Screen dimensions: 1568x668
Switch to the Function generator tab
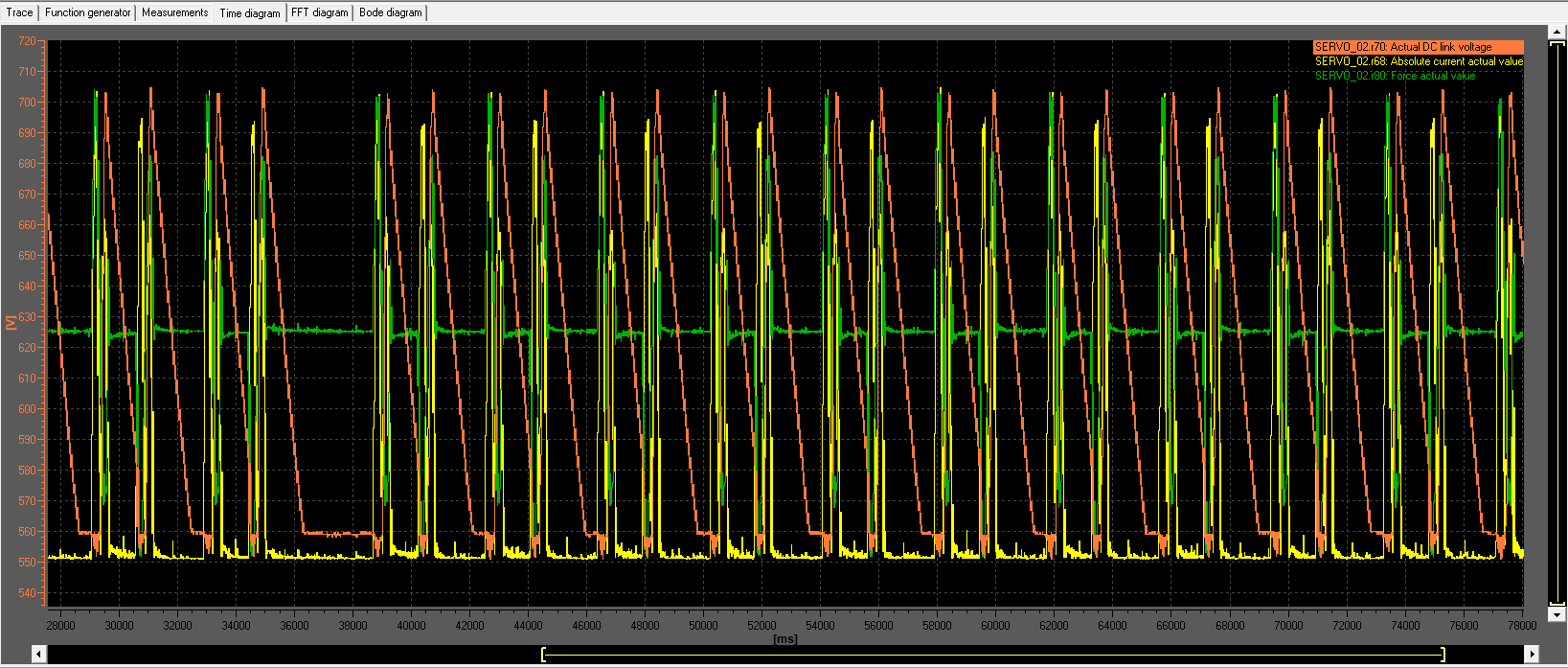(x=87, y=12)
